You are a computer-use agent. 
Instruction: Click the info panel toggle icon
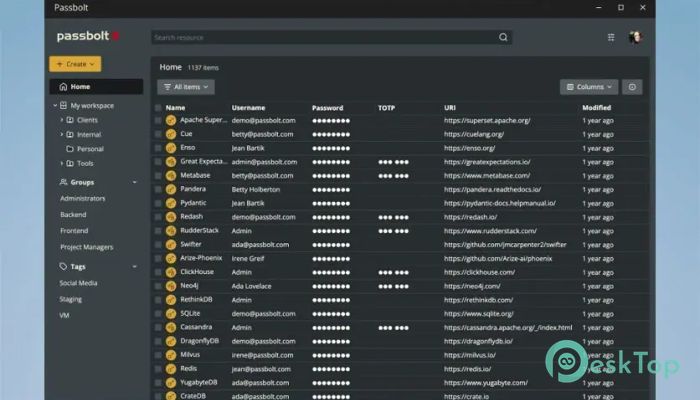[x=632, y=87]
